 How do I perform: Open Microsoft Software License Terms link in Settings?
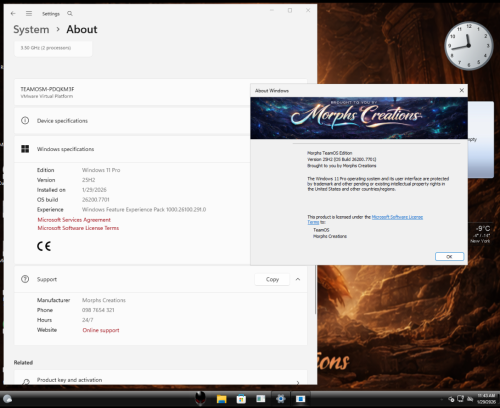(x=78, y=228)
